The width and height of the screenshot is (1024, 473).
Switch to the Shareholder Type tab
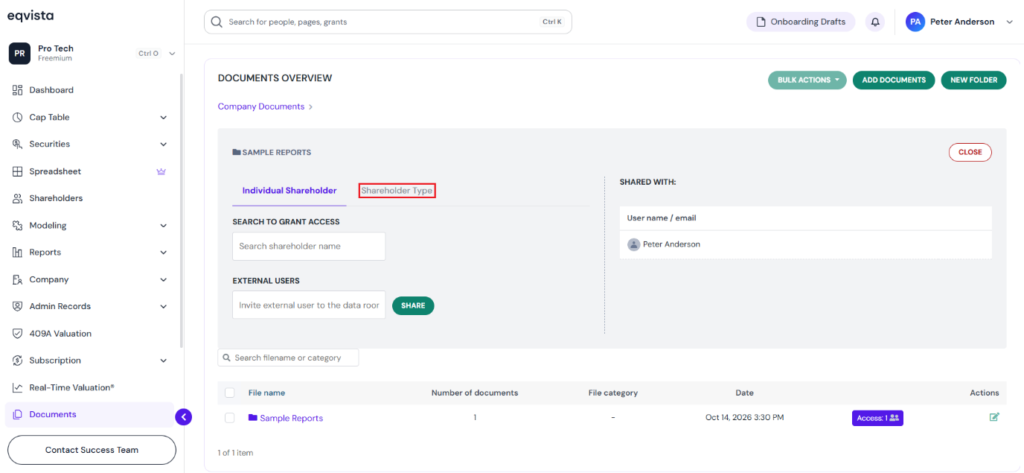[x=397, y=191]
